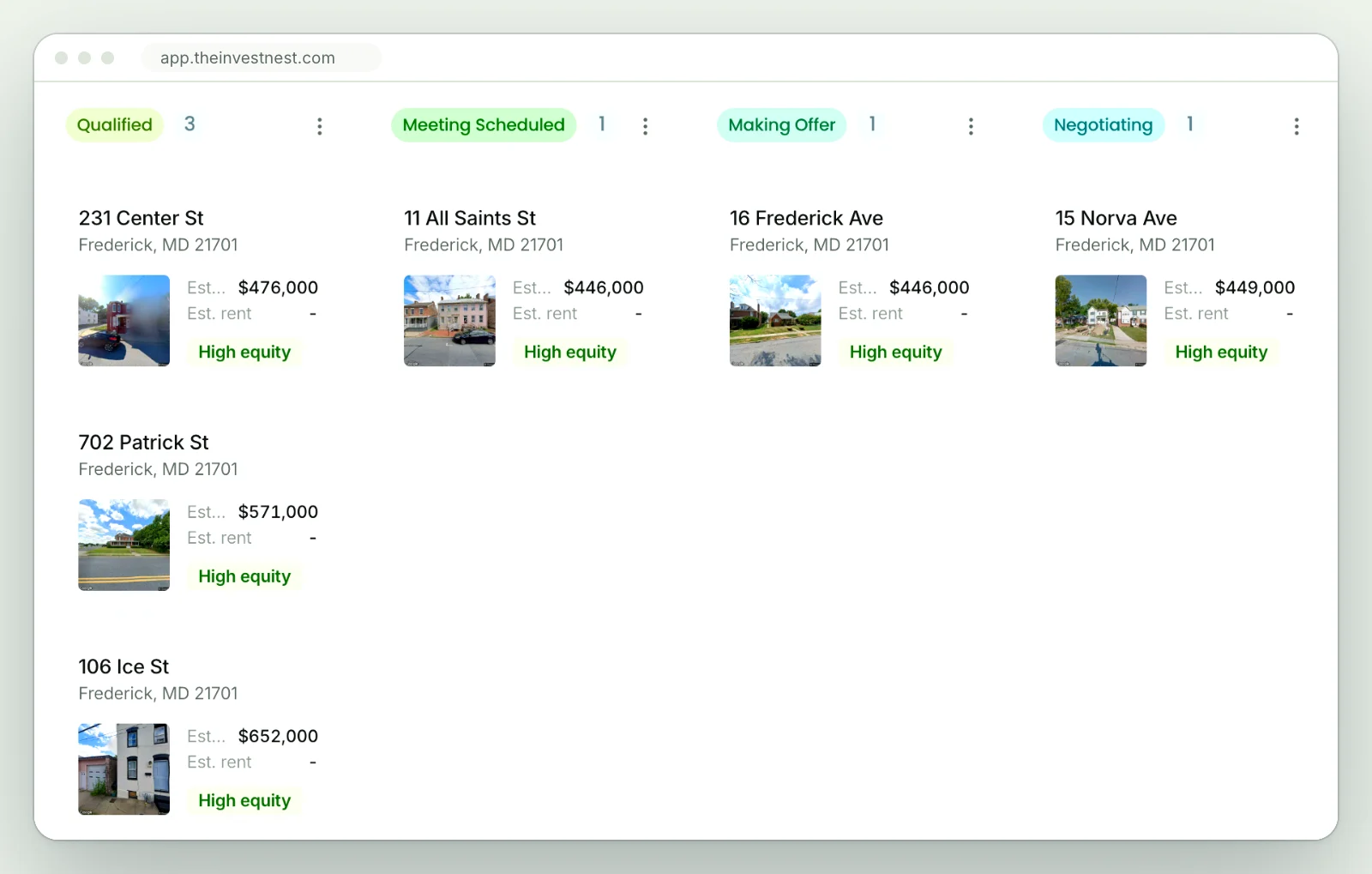1372x874 pixels.
Task: Click High equity tag on 16 Frederick Ave
Action: 896,353
